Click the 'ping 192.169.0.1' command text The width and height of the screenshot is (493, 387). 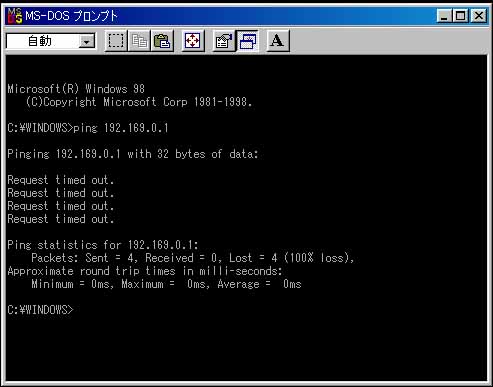tap(121, 128)
